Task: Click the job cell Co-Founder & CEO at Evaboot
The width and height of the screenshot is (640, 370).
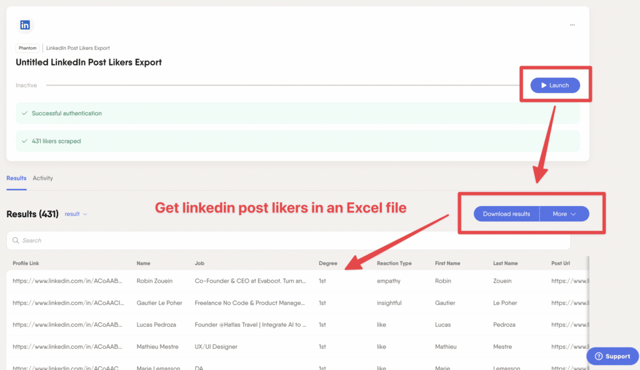Action: click(x=250, y=281)
